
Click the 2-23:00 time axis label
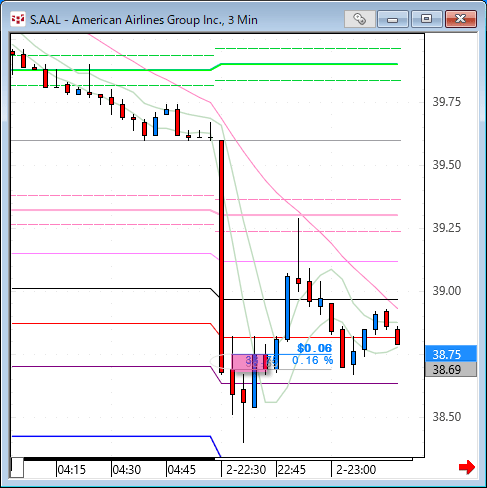[x=356, y=470]
